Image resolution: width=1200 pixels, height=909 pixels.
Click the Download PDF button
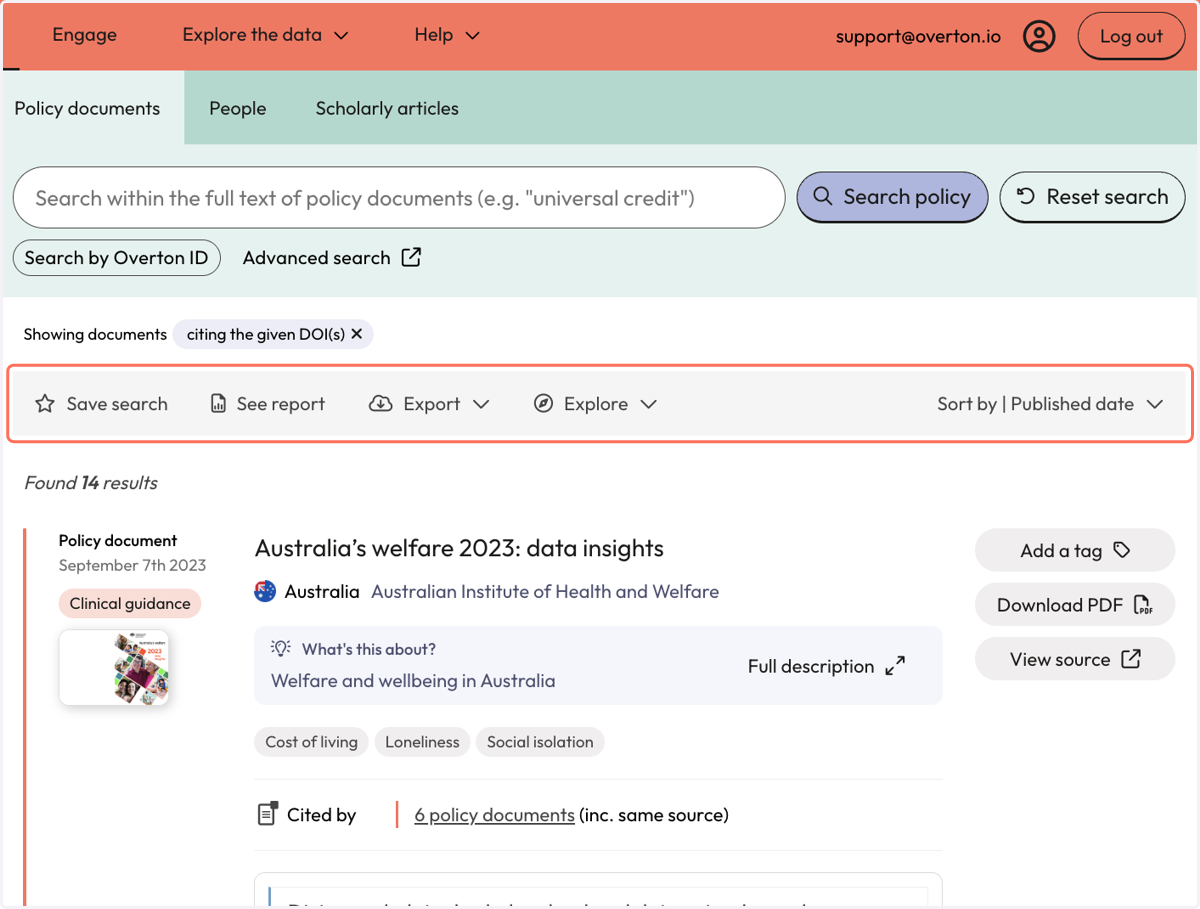pyautogui.click(x=1075, y=605)
